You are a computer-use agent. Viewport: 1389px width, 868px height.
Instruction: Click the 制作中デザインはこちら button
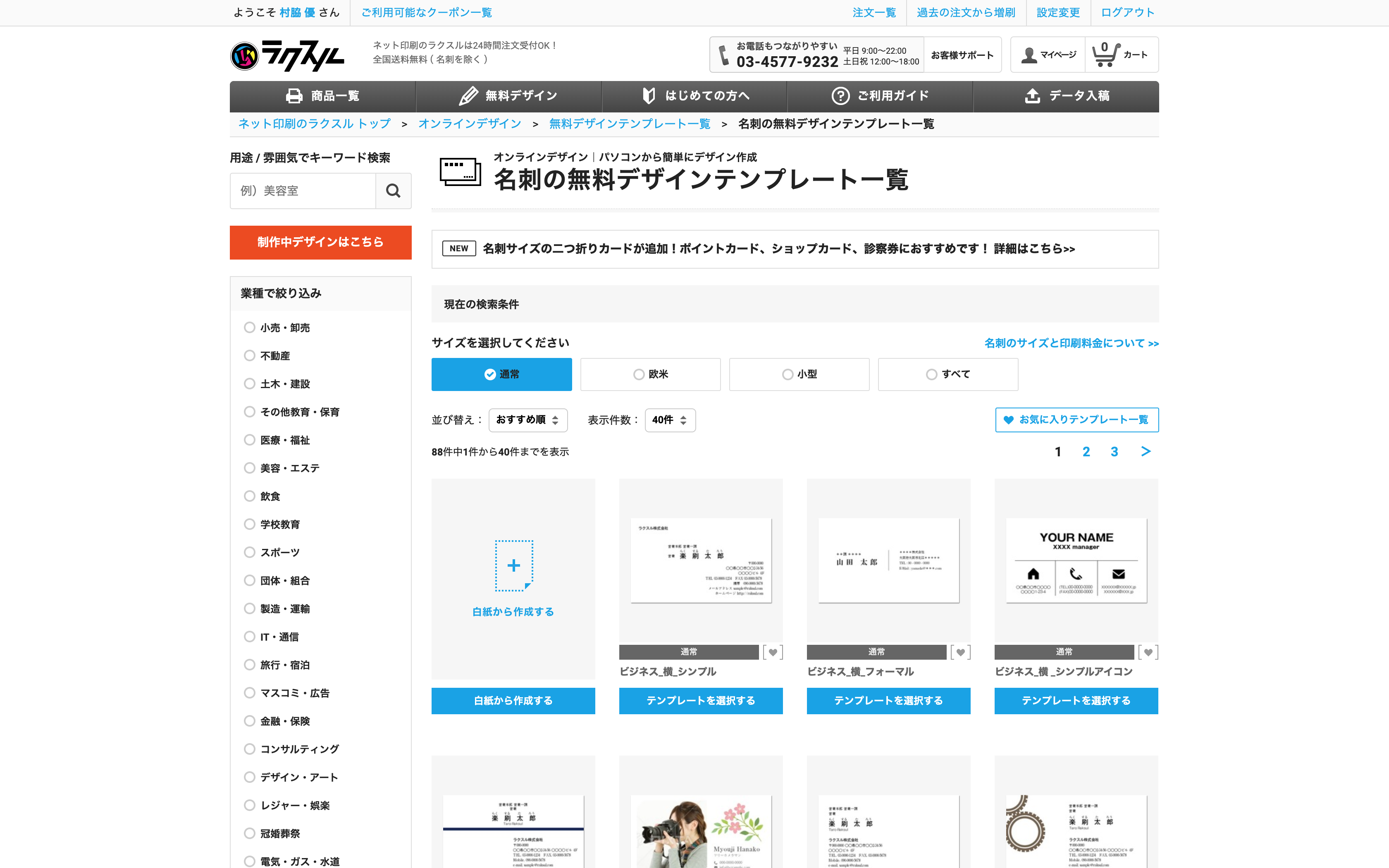pyautogui.click(x=320, y=242)
